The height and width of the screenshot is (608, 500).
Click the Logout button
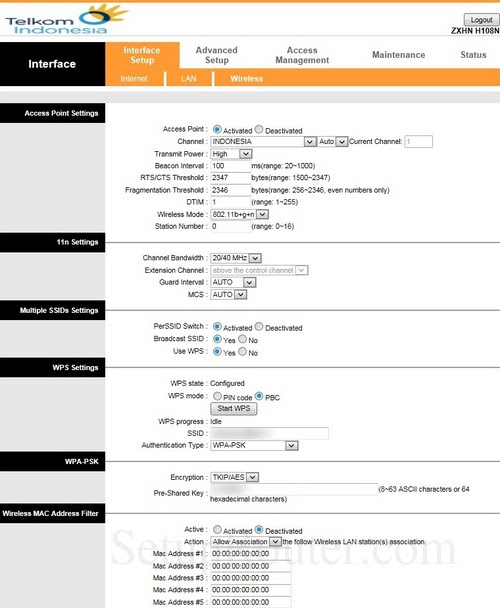point(481,20)
